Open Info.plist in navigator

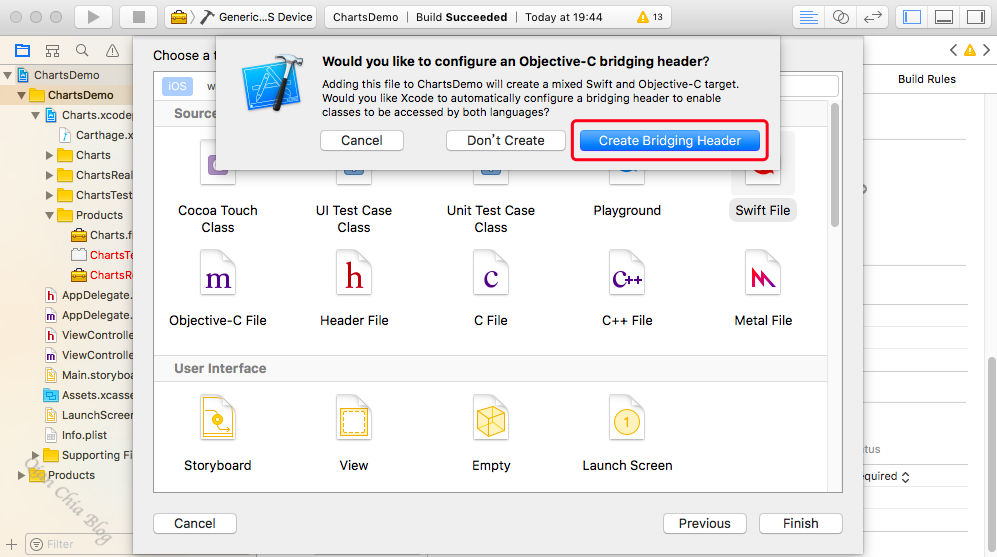coord(76,435)
